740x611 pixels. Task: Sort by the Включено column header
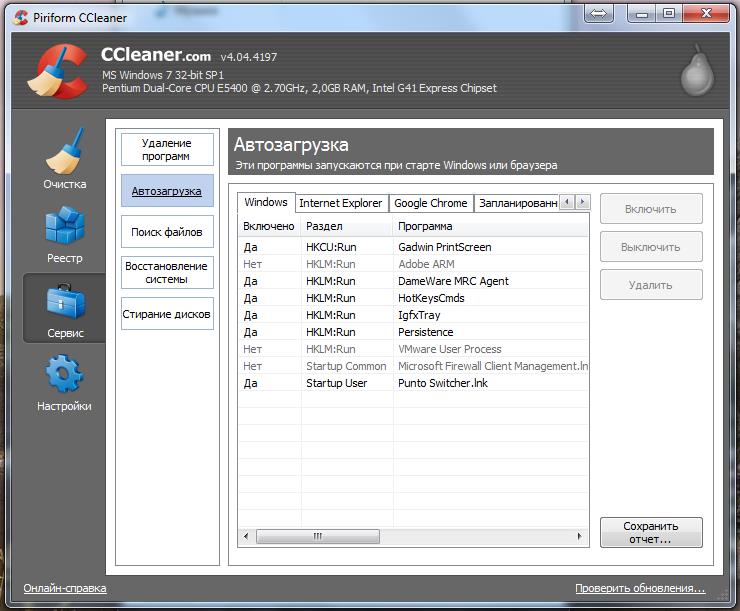269,226
